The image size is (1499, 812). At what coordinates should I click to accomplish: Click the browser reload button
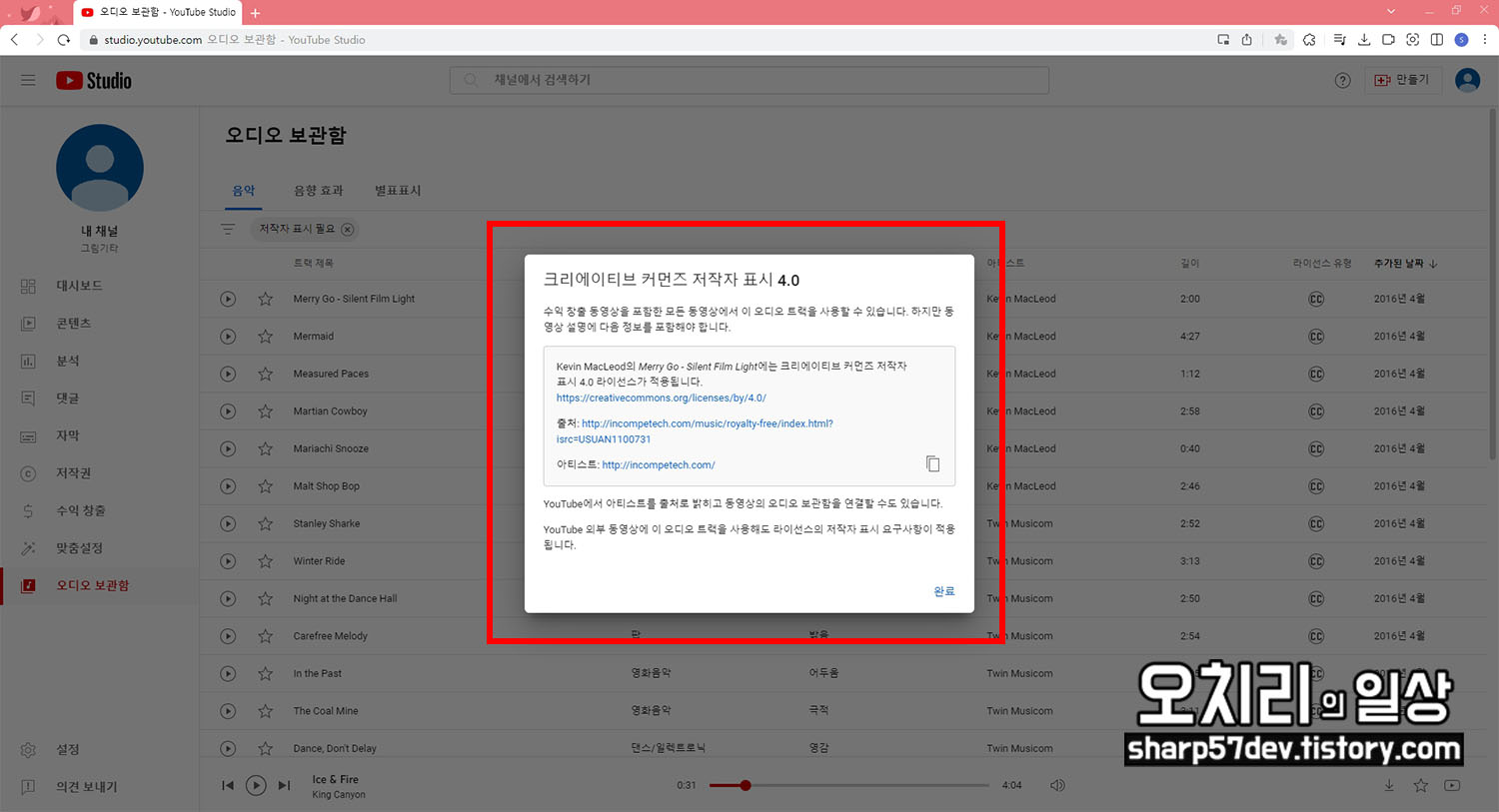[x=64, y=40]
